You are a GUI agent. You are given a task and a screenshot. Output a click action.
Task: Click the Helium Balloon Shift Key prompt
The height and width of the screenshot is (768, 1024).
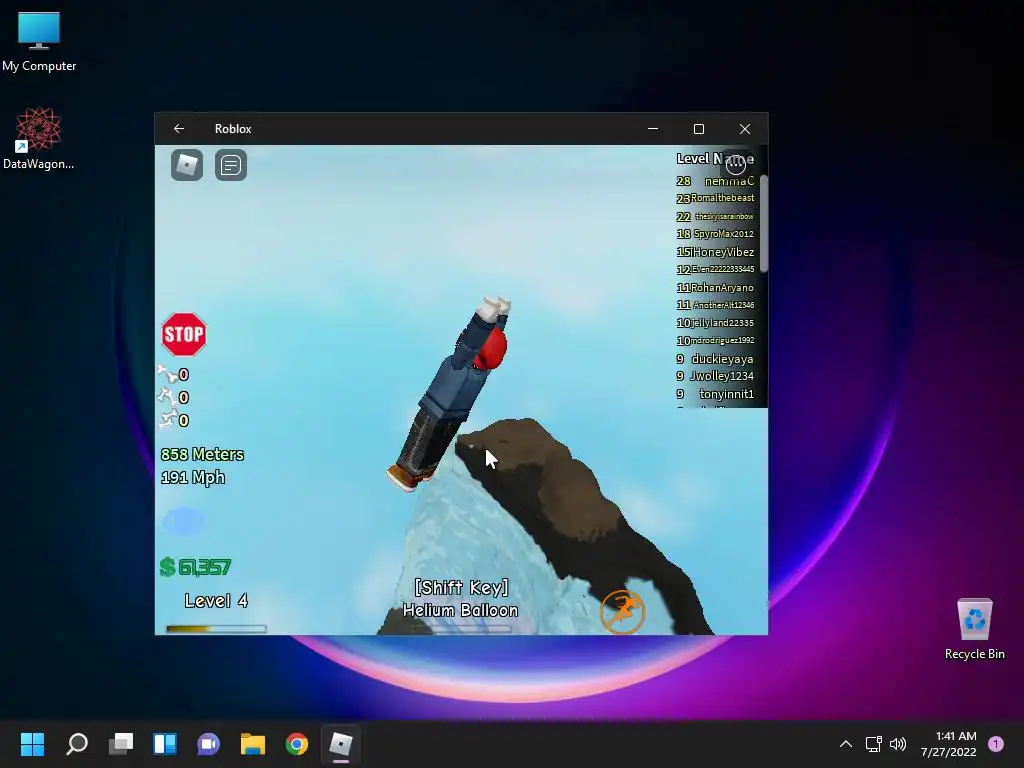pos(461,599)
